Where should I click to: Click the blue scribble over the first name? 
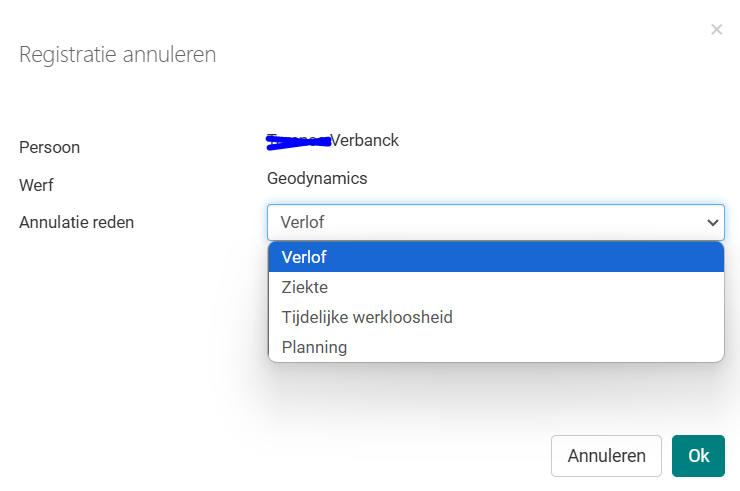pos(298,142)
